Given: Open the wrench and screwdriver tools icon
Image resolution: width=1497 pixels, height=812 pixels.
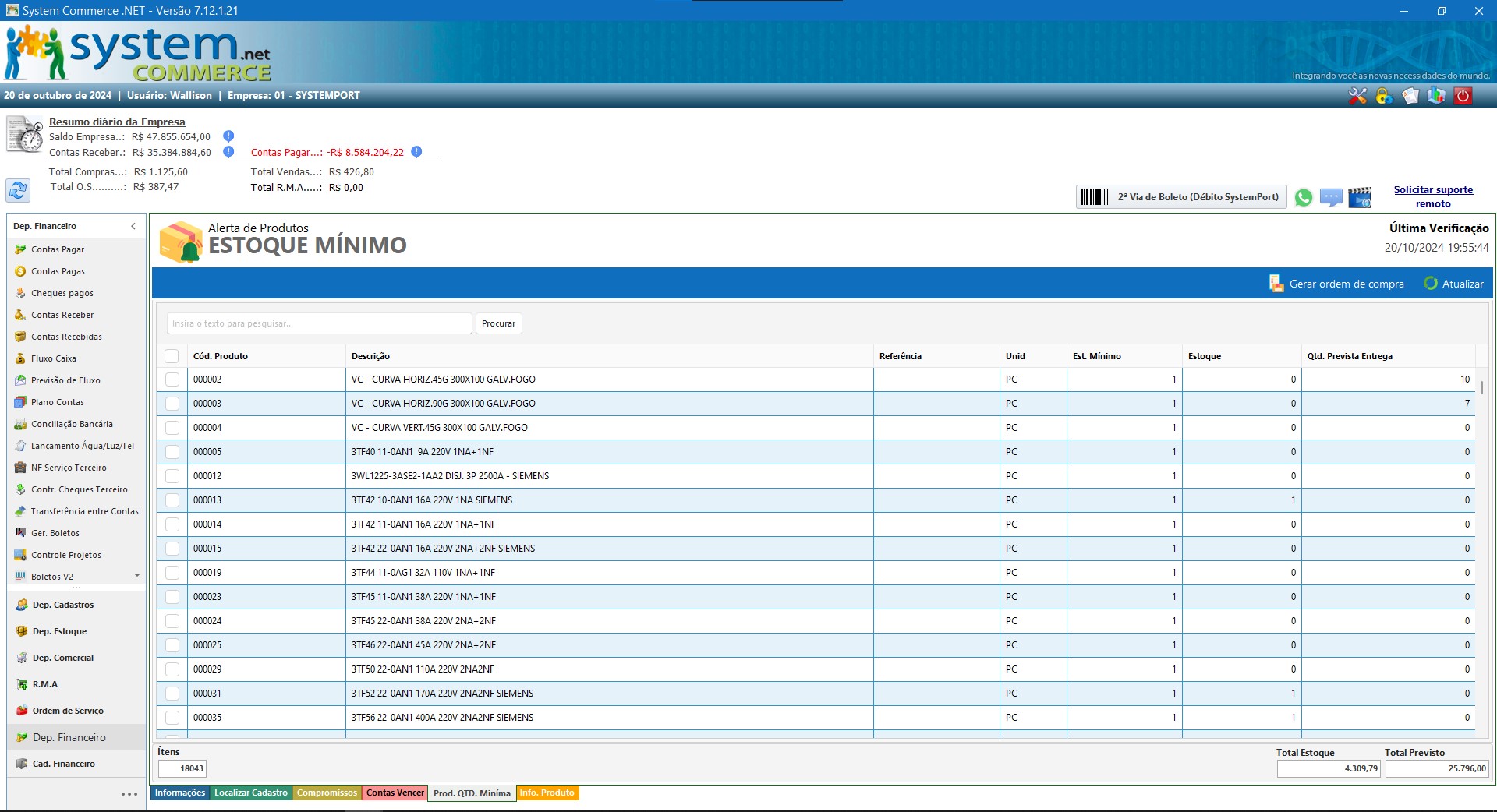Looking at the screenshot, I should 1357,96.
